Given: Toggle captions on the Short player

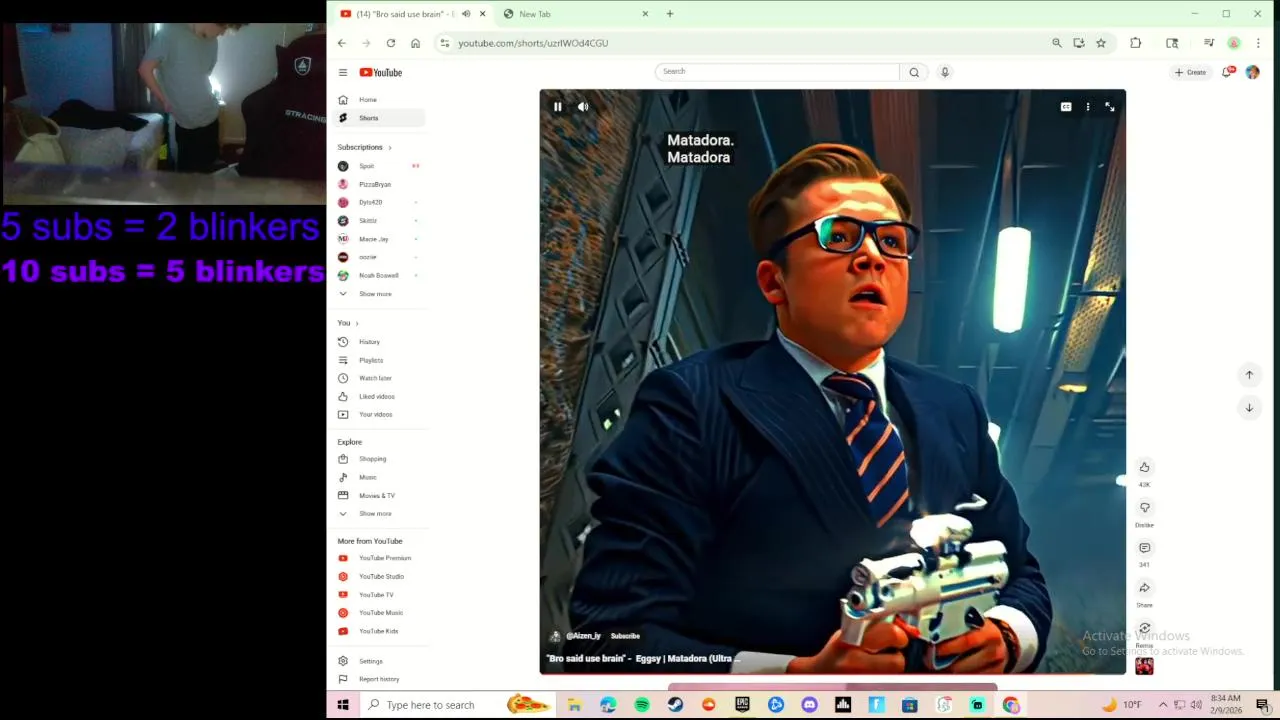Looking at the screenshot, I should coord(1066,107).
